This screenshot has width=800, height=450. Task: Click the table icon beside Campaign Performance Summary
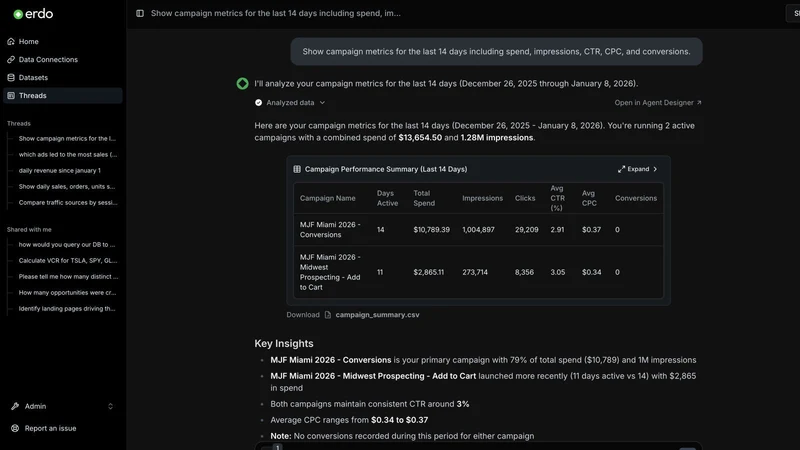click(297, 169)
